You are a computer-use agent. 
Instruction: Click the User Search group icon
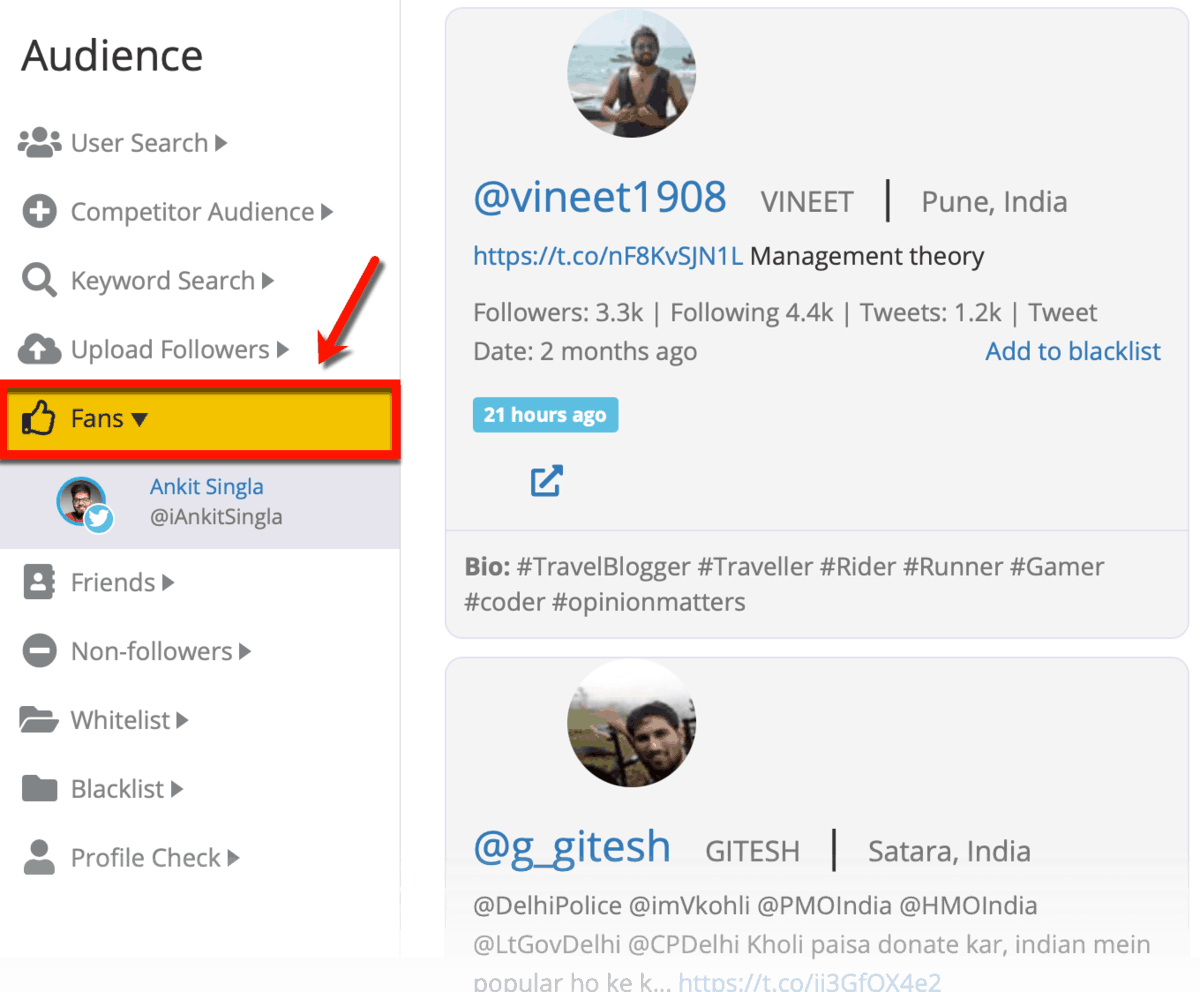[40, 143]
